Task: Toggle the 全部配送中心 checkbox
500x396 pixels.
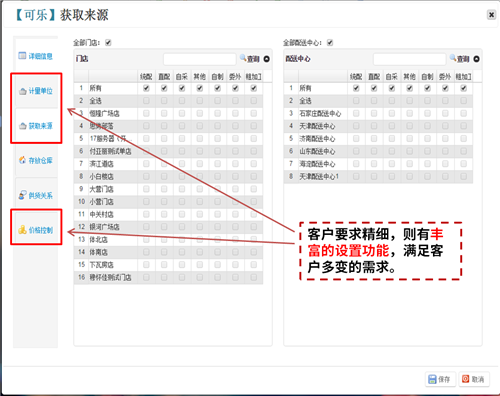Action: click(330, 43)
